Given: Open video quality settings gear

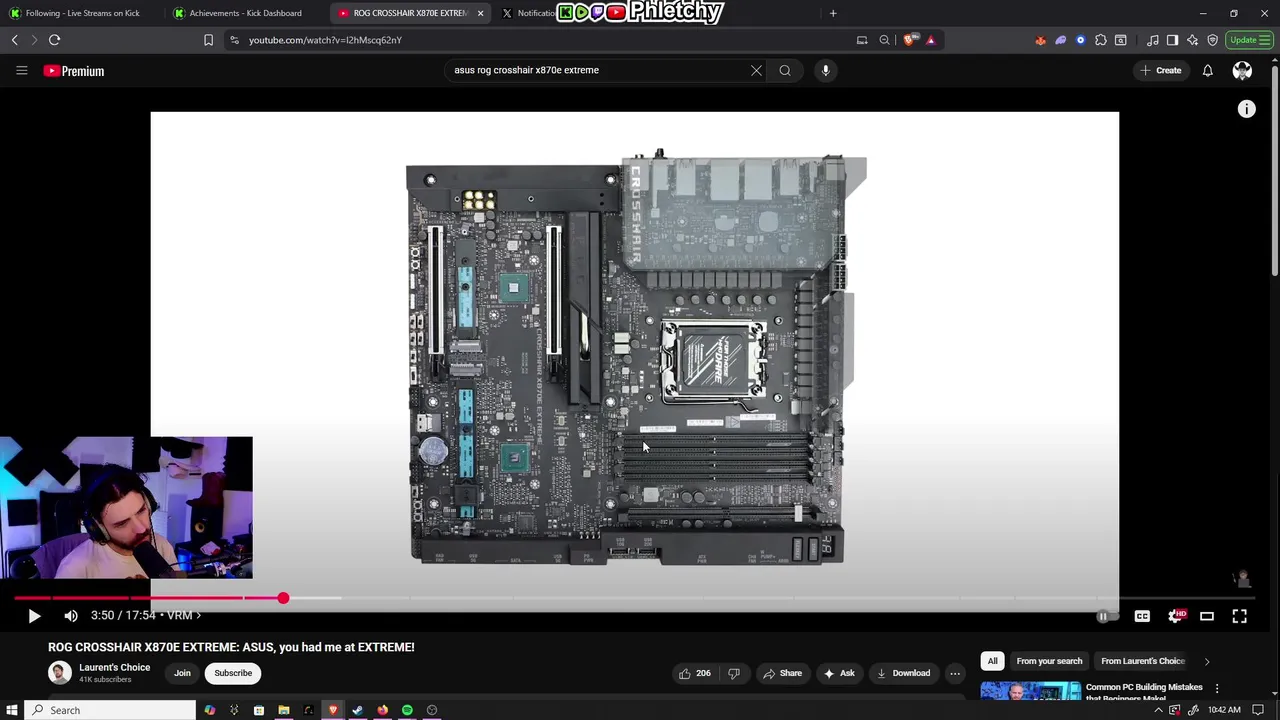Looking at the screenshot, I should click(1176, 616).
